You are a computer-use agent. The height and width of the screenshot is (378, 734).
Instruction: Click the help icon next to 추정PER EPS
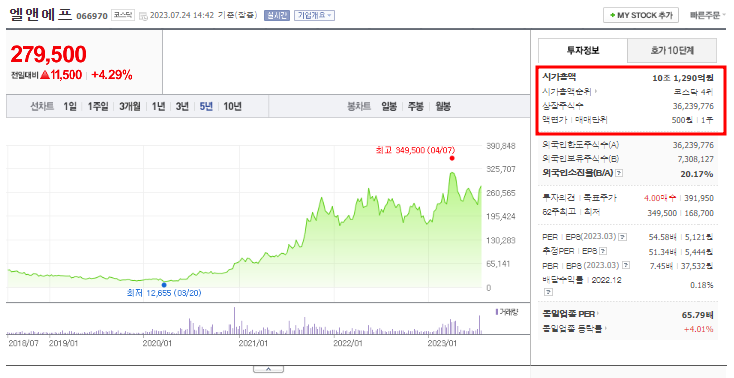(x=603, y=251)
